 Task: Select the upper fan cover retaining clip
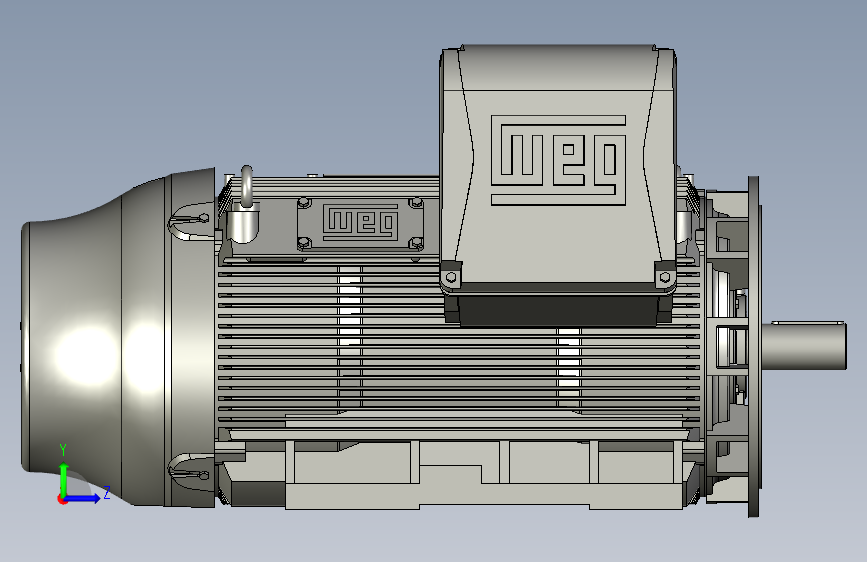coord(189,222)
